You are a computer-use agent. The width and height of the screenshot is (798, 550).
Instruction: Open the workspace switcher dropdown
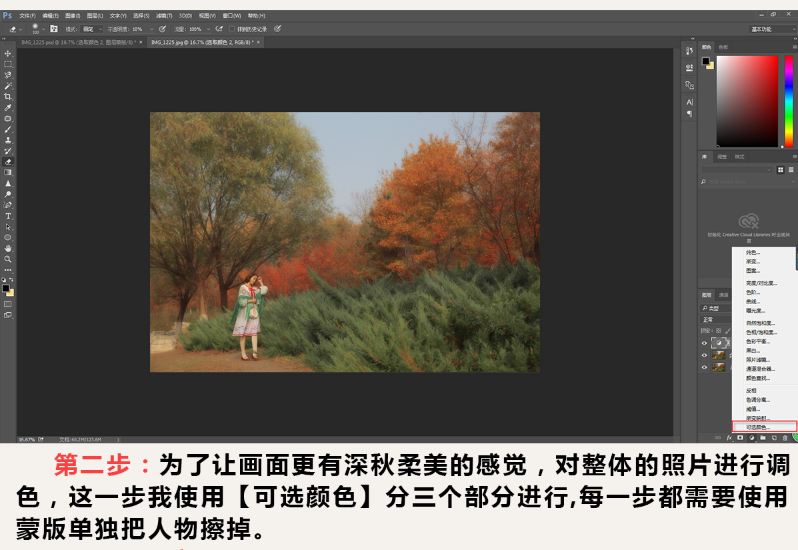[x=773, y=29]
